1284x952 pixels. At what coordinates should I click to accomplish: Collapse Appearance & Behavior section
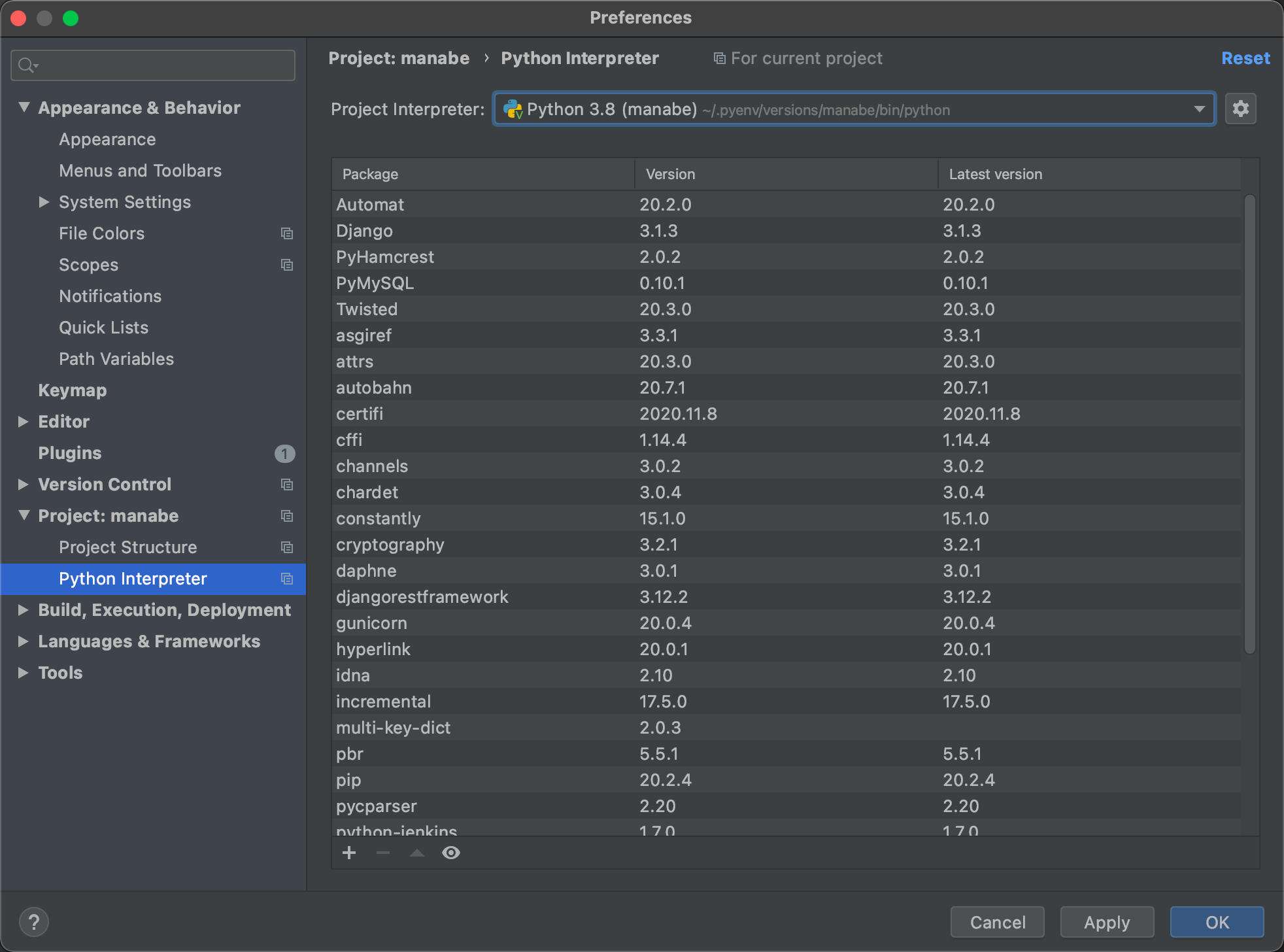(x=24, y=107)
